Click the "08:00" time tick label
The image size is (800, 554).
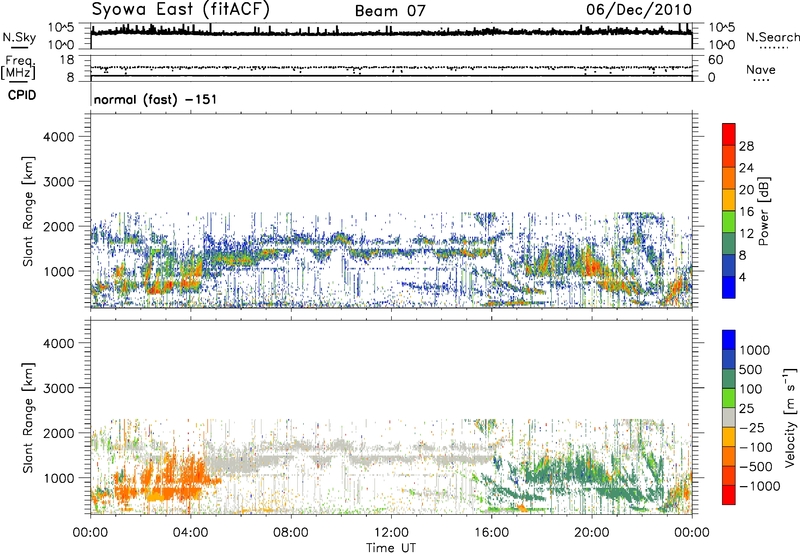click(291, 533)
